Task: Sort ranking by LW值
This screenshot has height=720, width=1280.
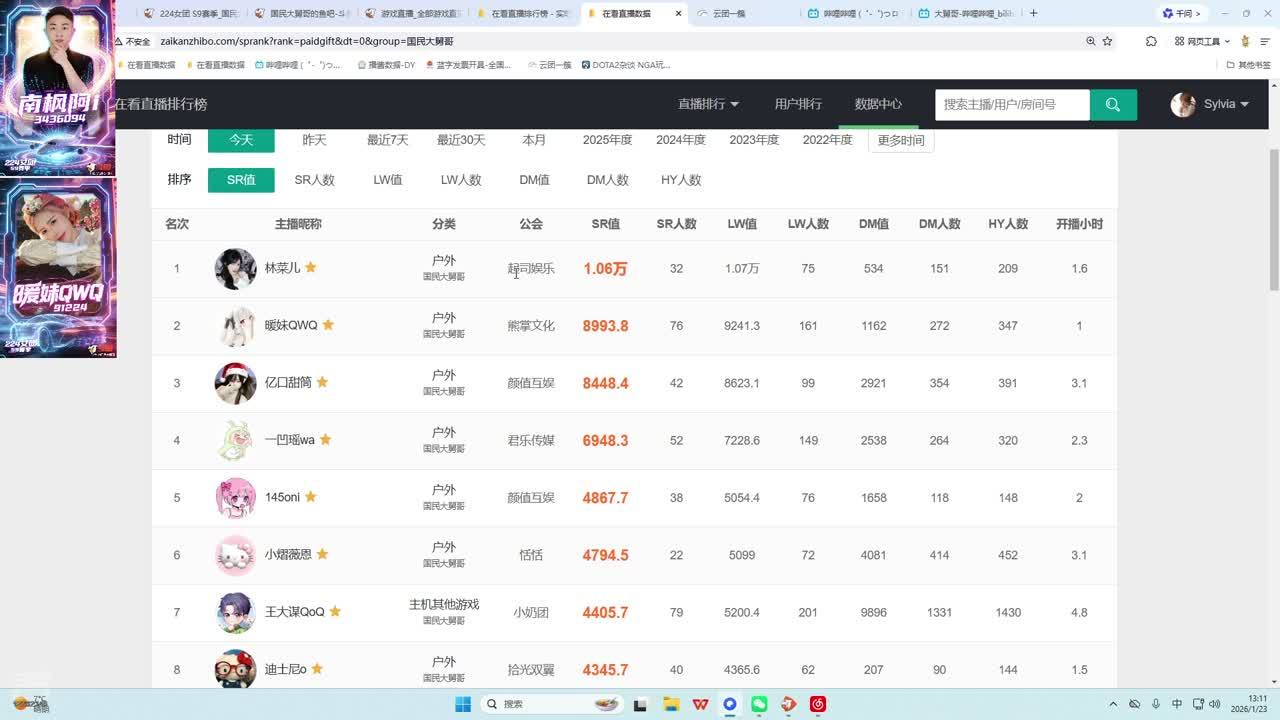Action: click(387, 180)
